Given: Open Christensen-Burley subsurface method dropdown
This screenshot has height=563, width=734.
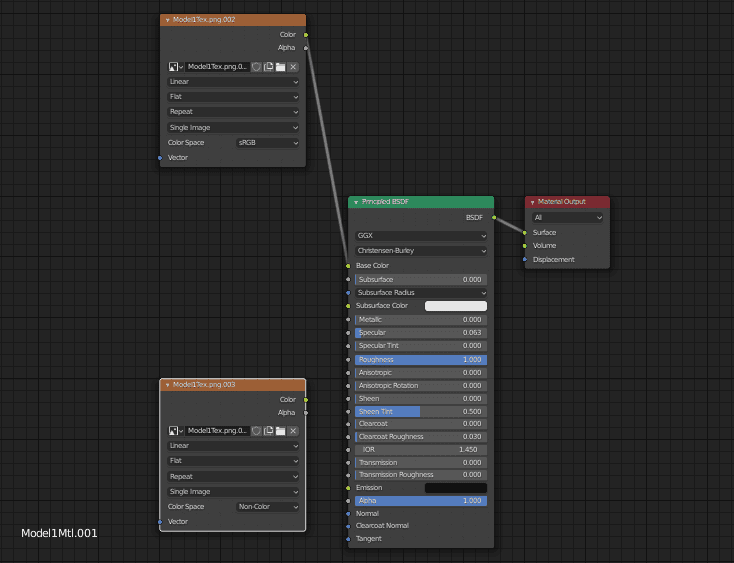Looking at the screenshot, I should click(x=421, y=251).
